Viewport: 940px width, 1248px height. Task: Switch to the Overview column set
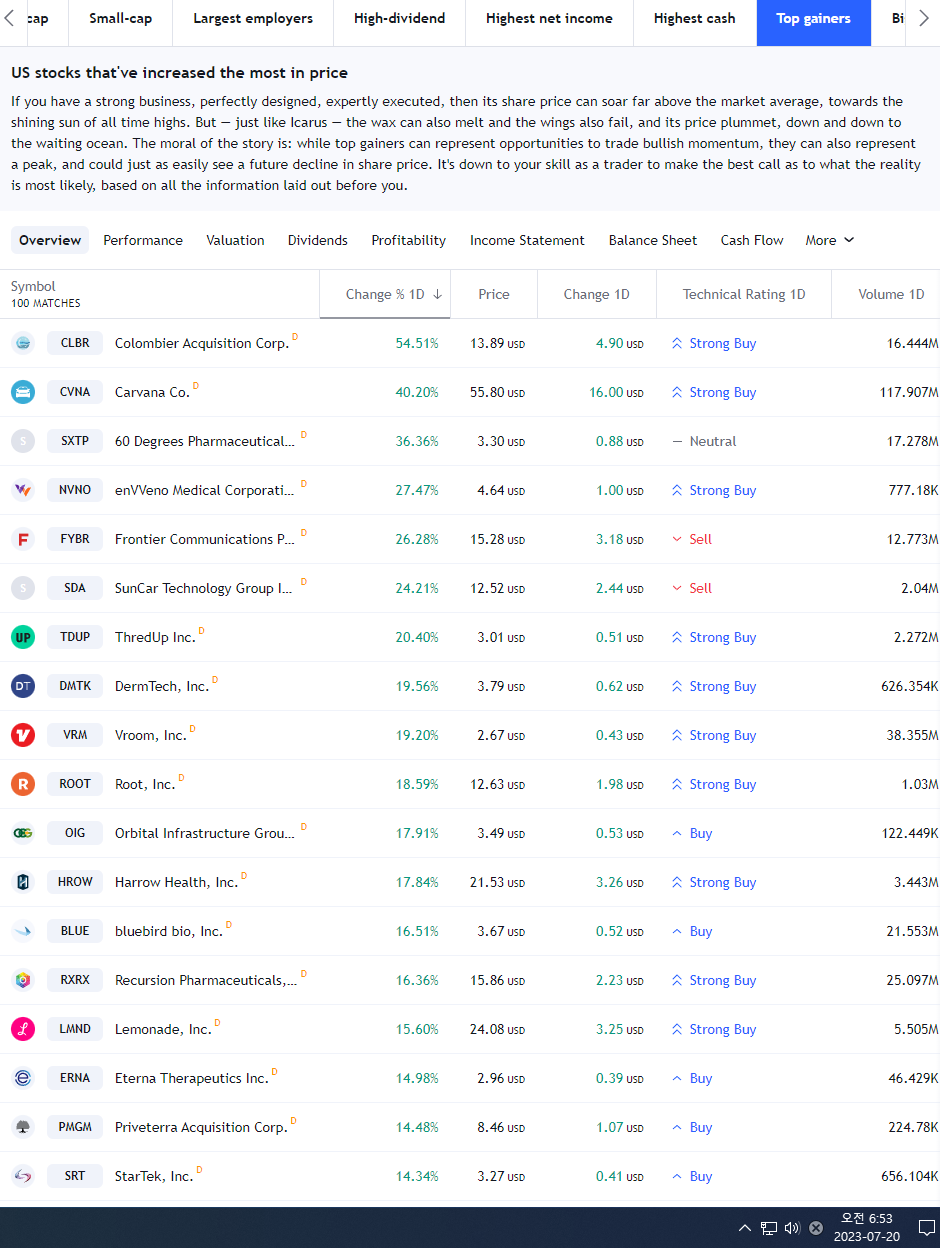coord(50,240)
